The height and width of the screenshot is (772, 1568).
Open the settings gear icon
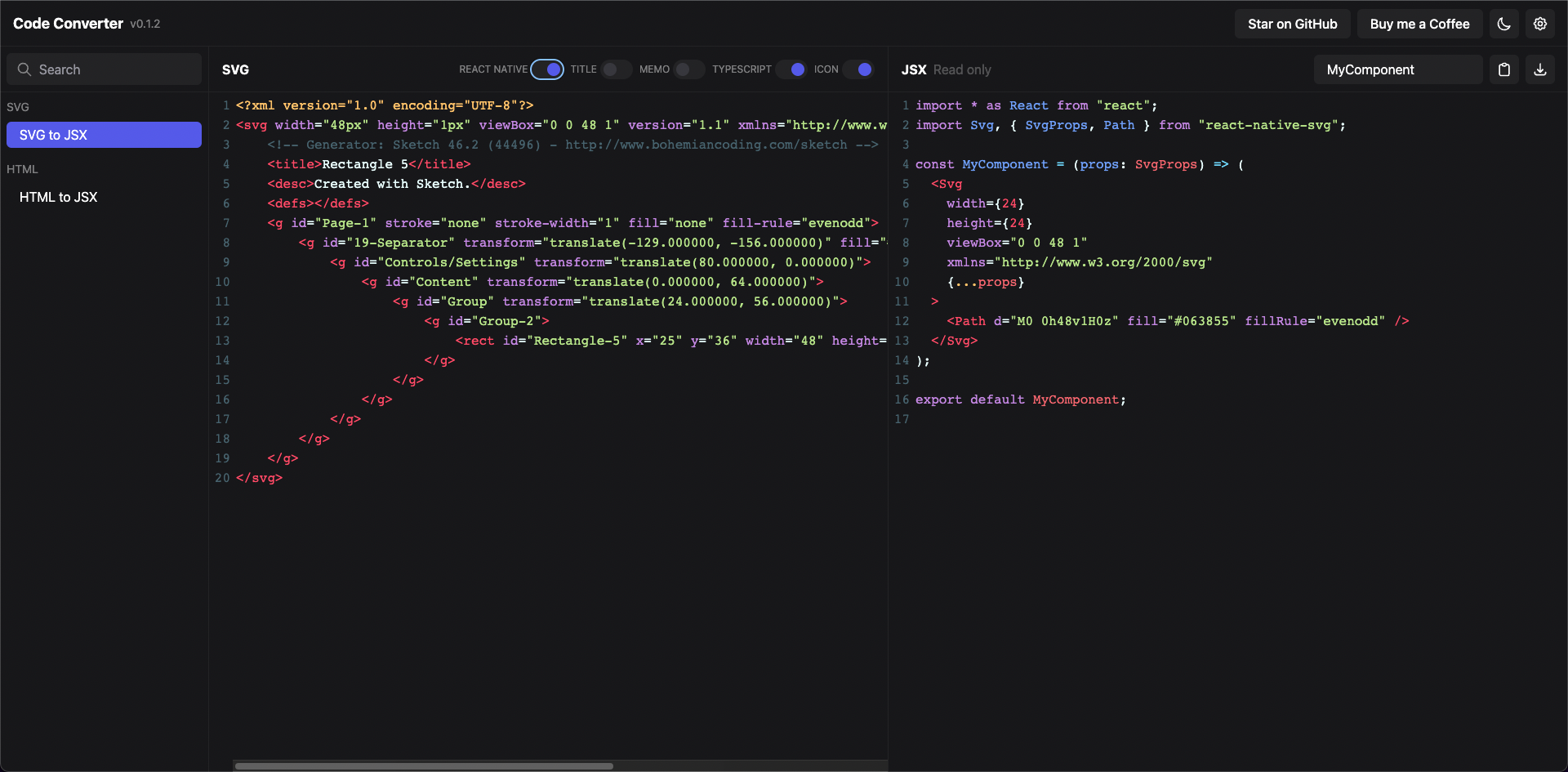point(1540,24)
